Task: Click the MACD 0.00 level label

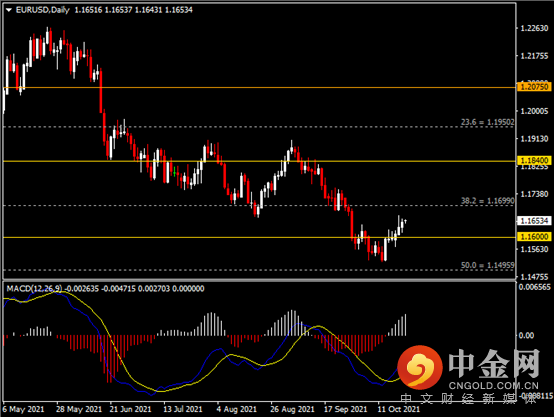Action: click(526, 335)
